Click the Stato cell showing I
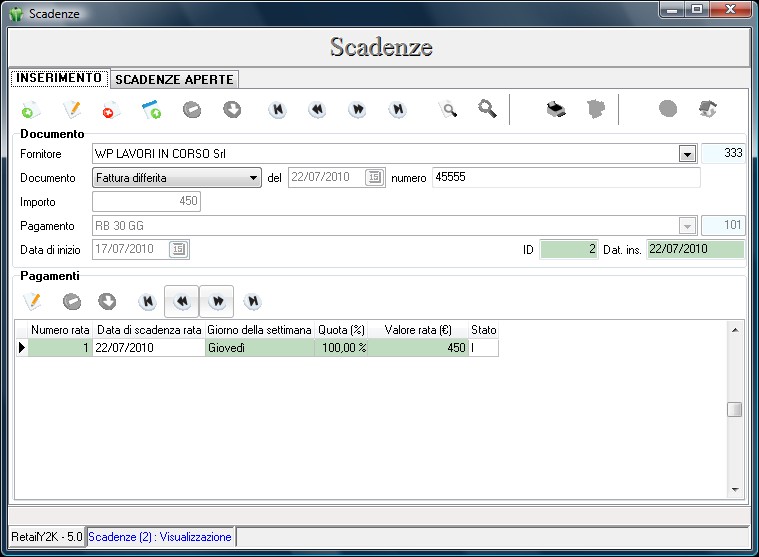 tap(484, 347)
